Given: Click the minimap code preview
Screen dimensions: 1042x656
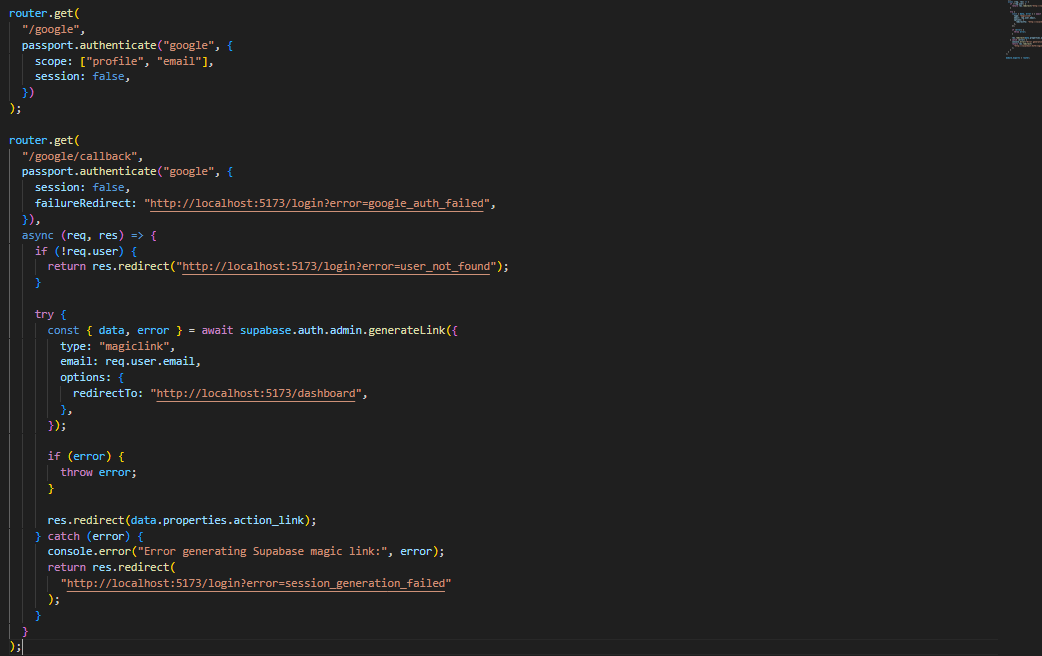Looking at the screenshot, I should click(1022, 30).
